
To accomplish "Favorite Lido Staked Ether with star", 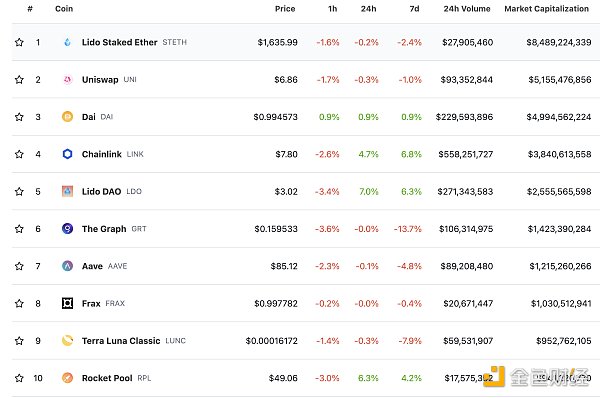I will tap(19, 42).
